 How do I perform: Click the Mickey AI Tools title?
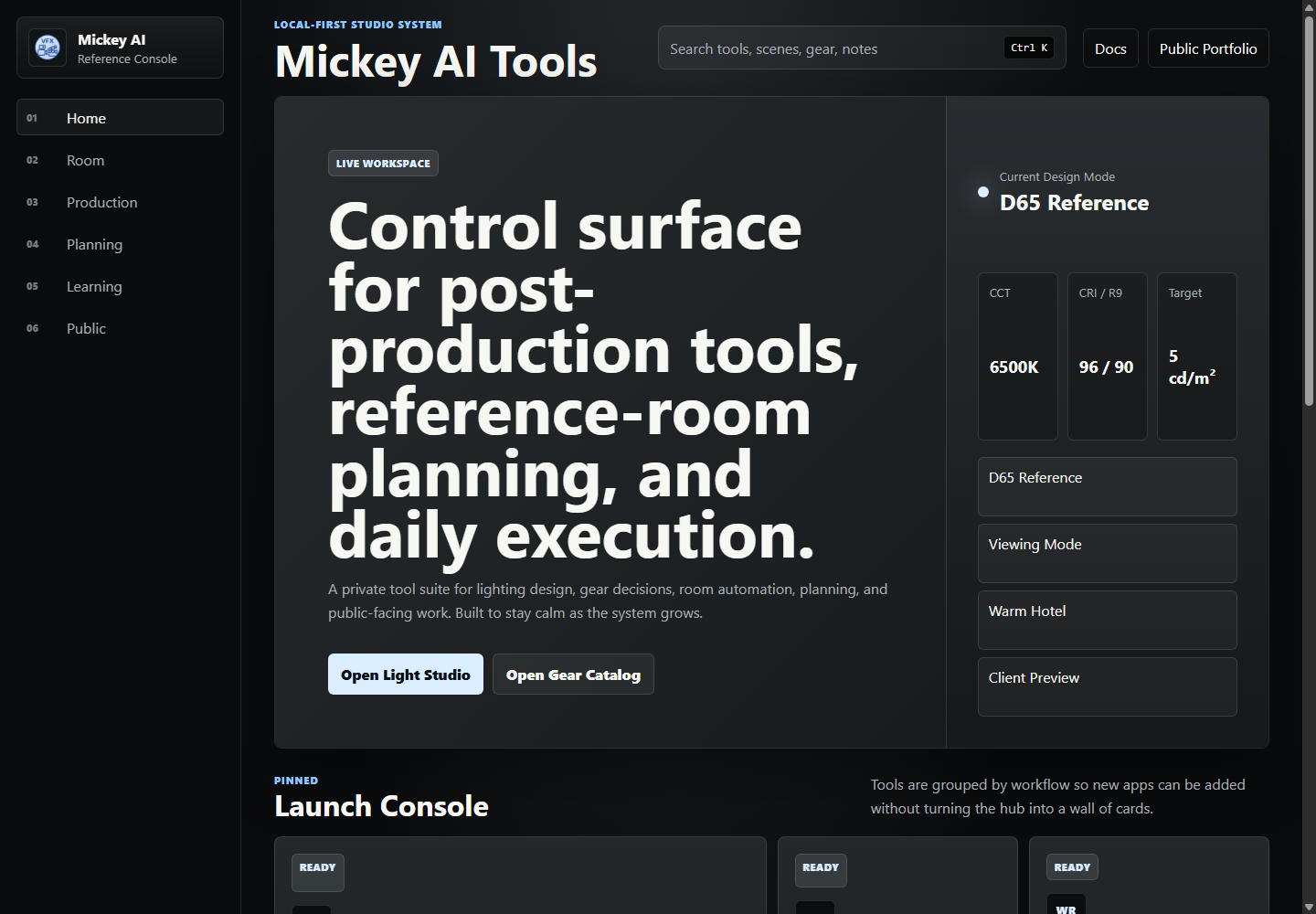click(436, 62)
